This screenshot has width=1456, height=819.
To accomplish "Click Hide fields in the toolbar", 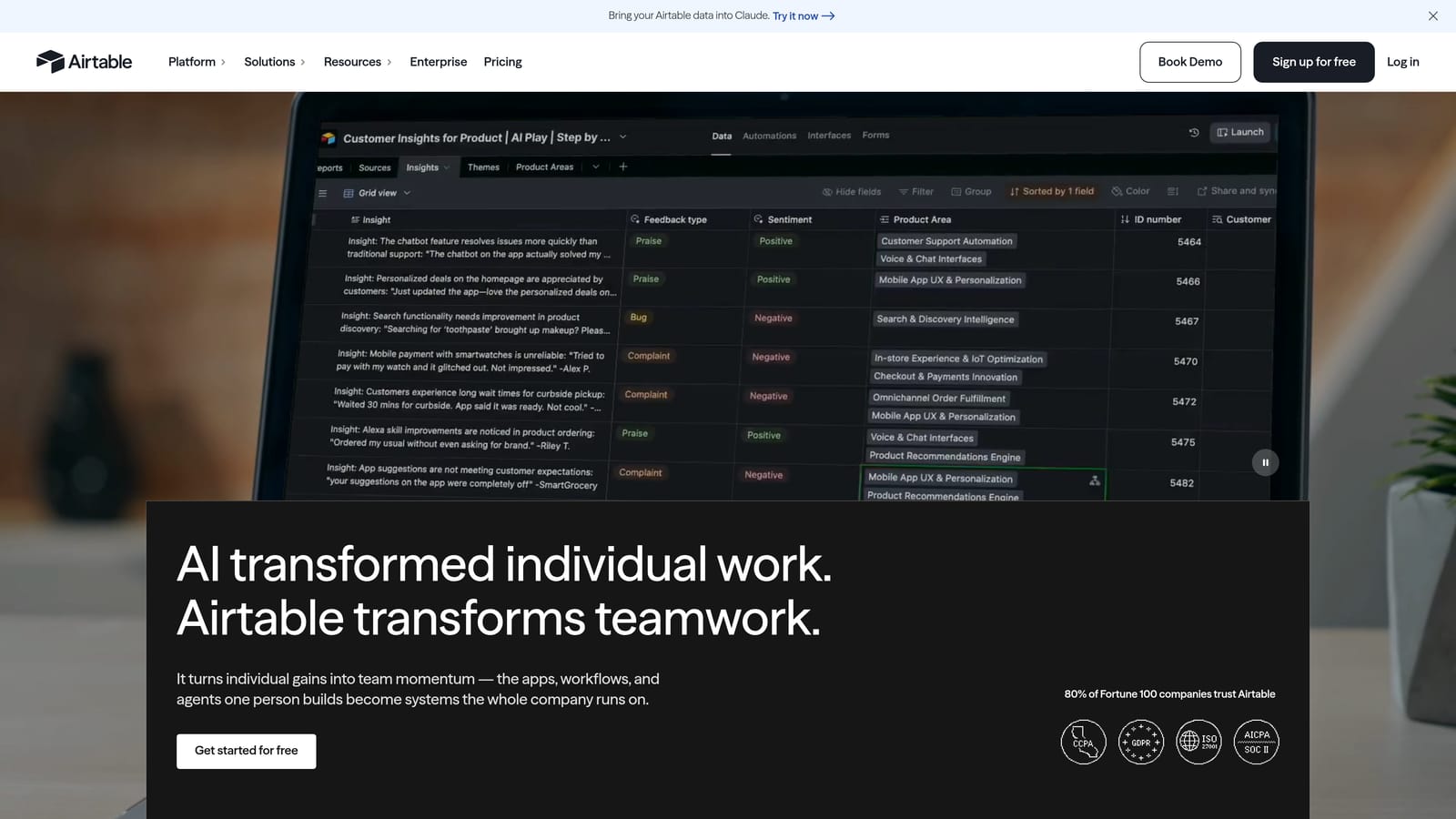I will 852,192.
